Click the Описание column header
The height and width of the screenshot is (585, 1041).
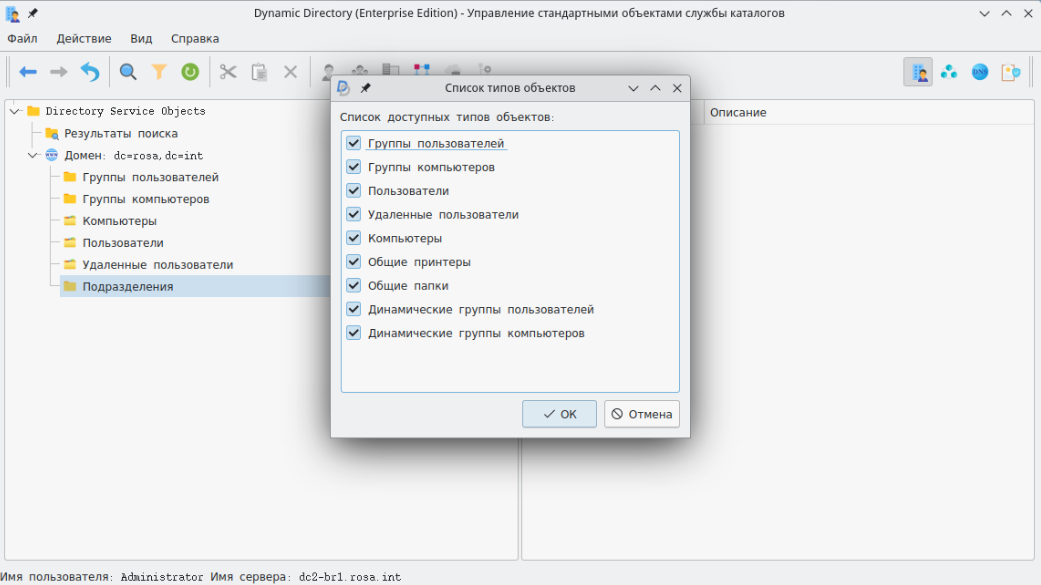(x=738, y=112)
